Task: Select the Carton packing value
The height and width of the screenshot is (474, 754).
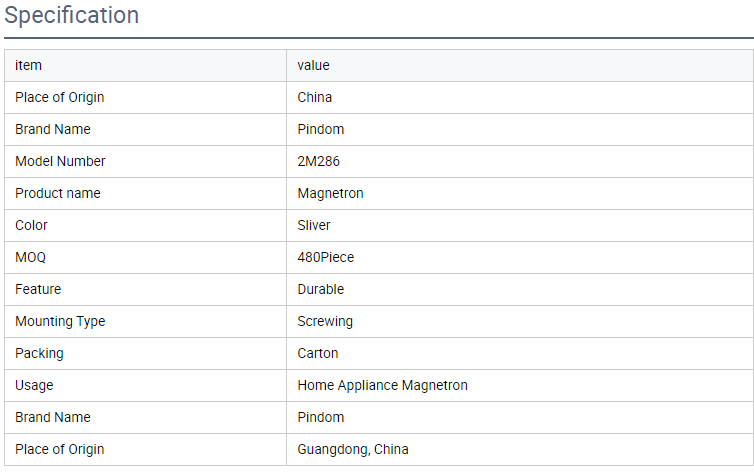Action: 318,353
